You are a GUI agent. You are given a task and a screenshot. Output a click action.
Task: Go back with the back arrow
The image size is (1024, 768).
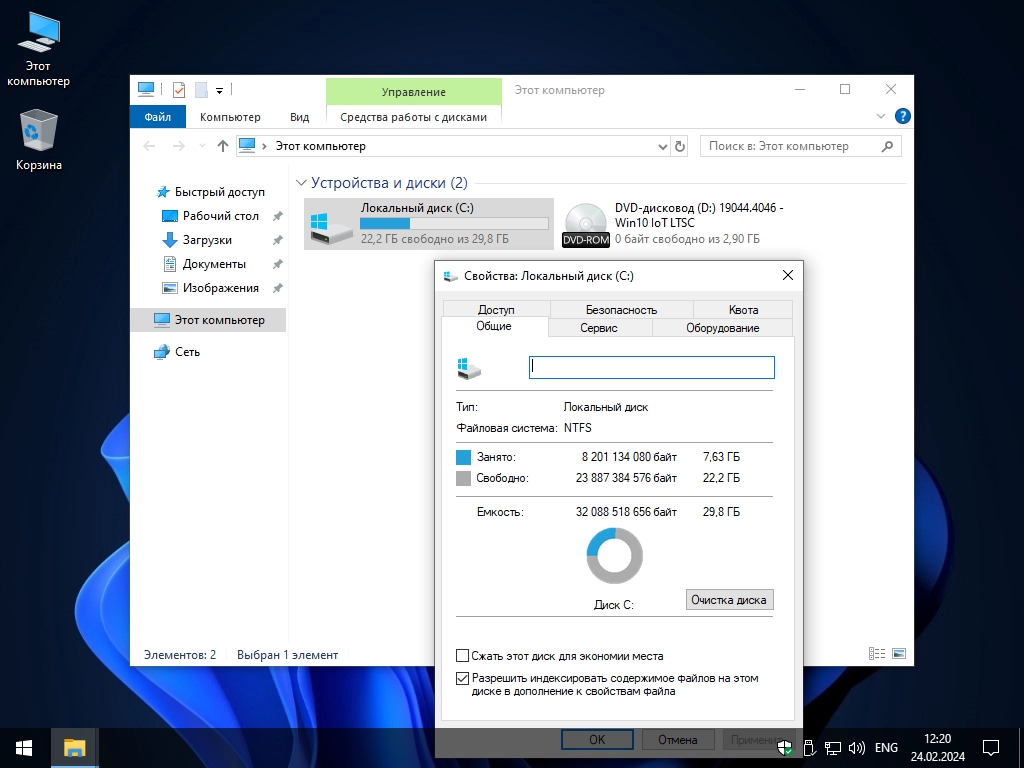[150, 146]
